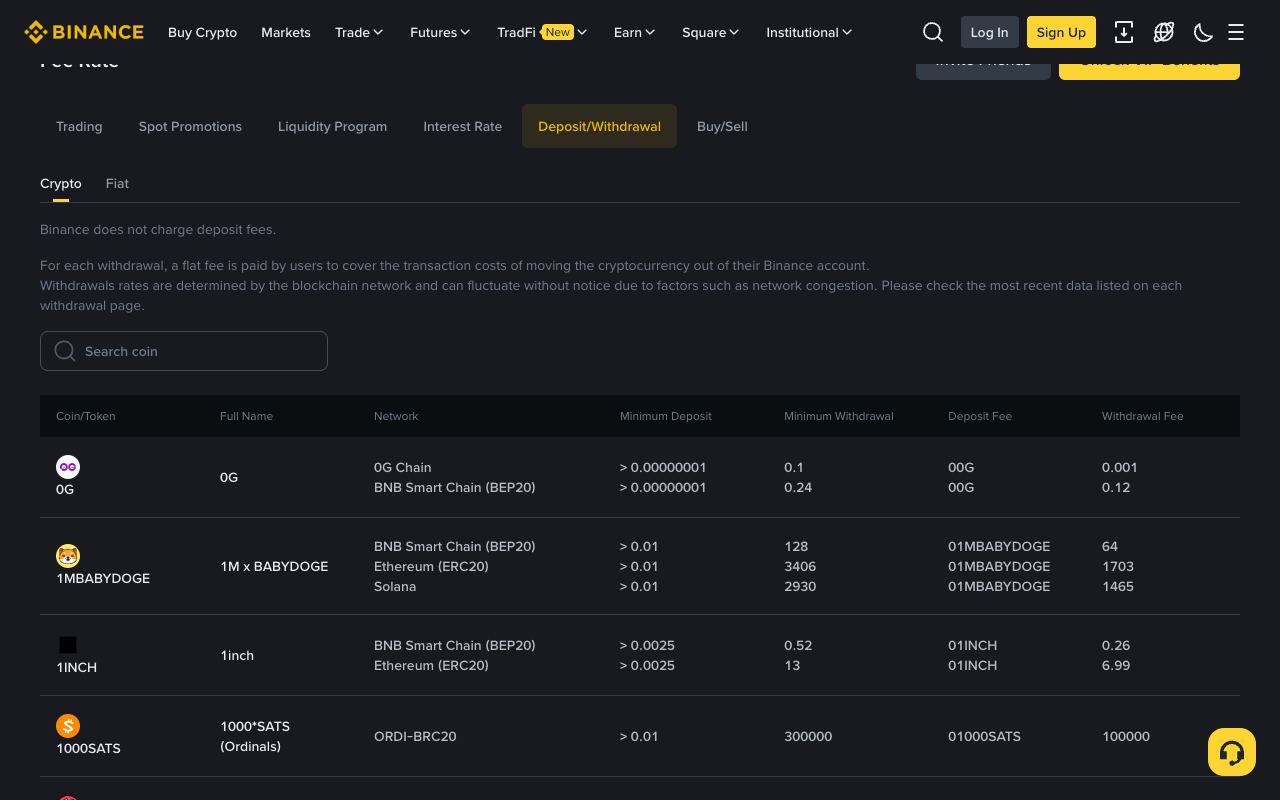Image resolution: width=1280 pixels, height=800 pixels.
Task: Switch to the Interest Rate tab
Action: pos(463,126)
